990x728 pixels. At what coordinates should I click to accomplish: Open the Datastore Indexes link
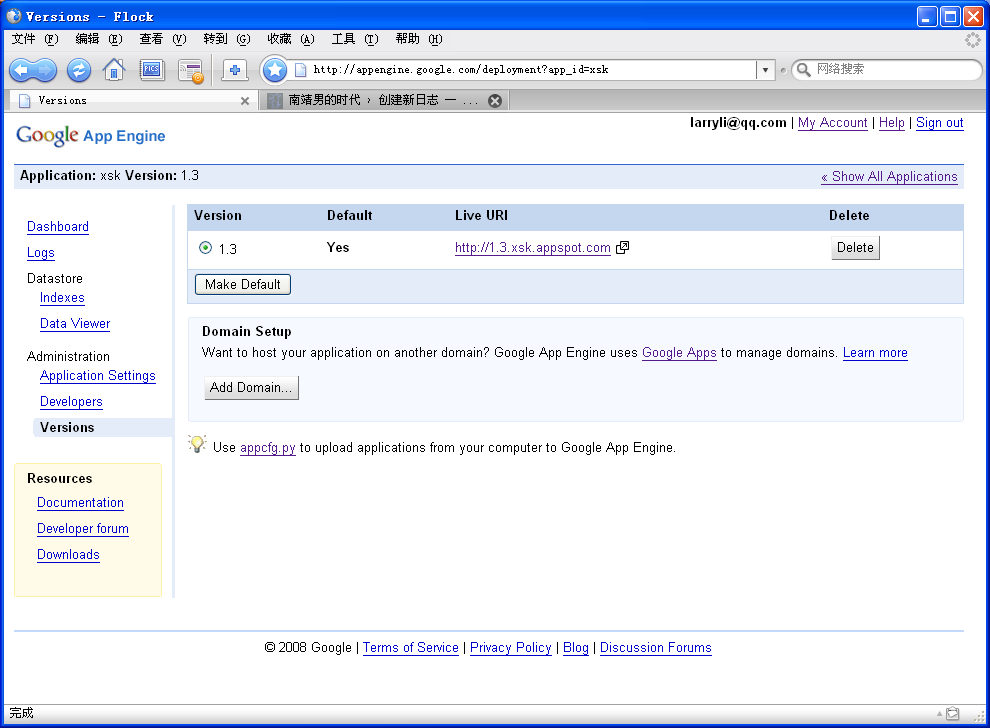coord(62,297)
